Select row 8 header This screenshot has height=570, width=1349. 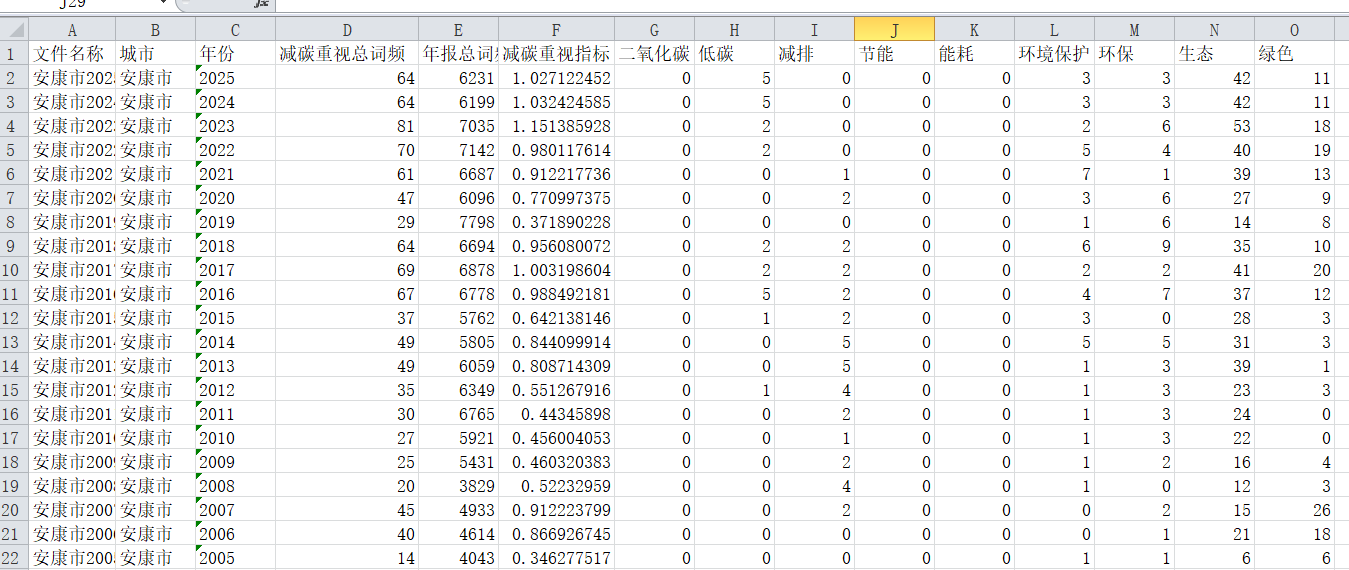pos(14,222)
